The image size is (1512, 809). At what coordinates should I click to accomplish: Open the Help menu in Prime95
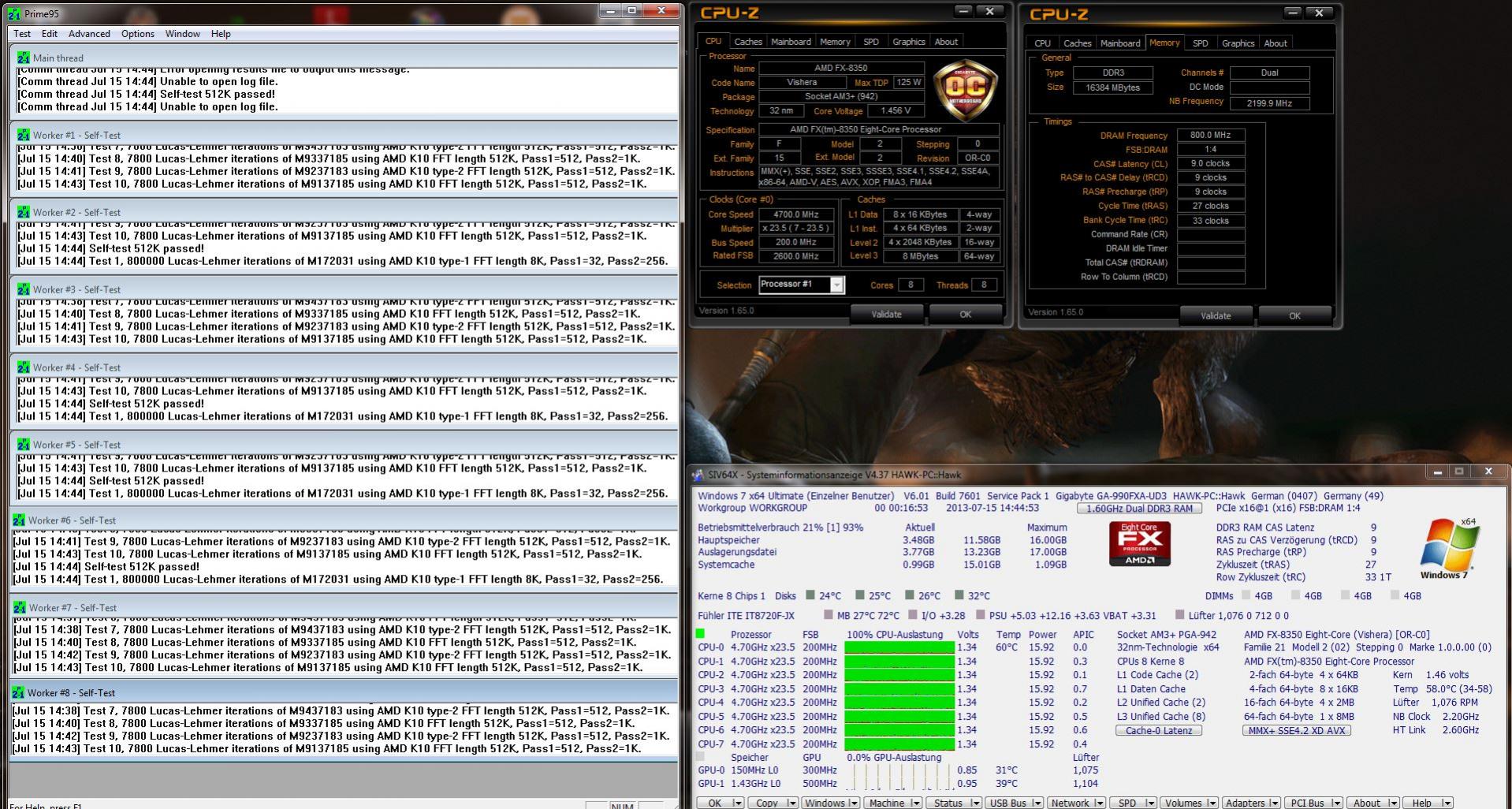[221, 34]
